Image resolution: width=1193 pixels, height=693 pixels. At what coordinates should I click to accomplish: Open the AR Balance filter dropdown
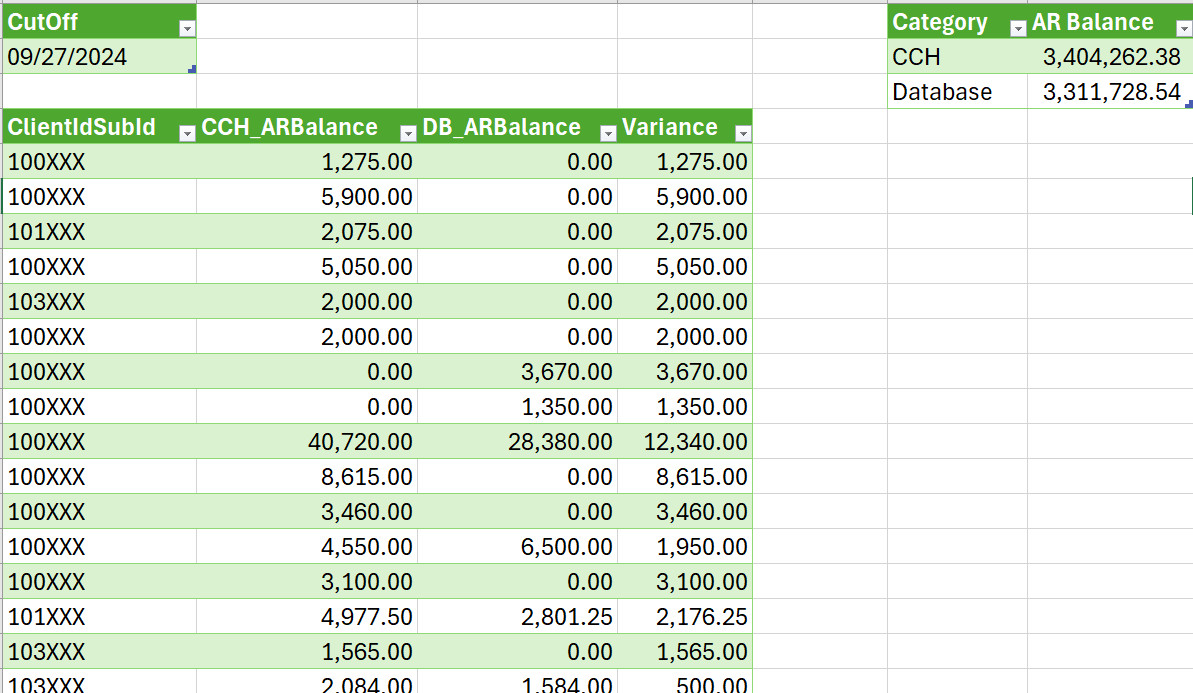point(1184,29)
